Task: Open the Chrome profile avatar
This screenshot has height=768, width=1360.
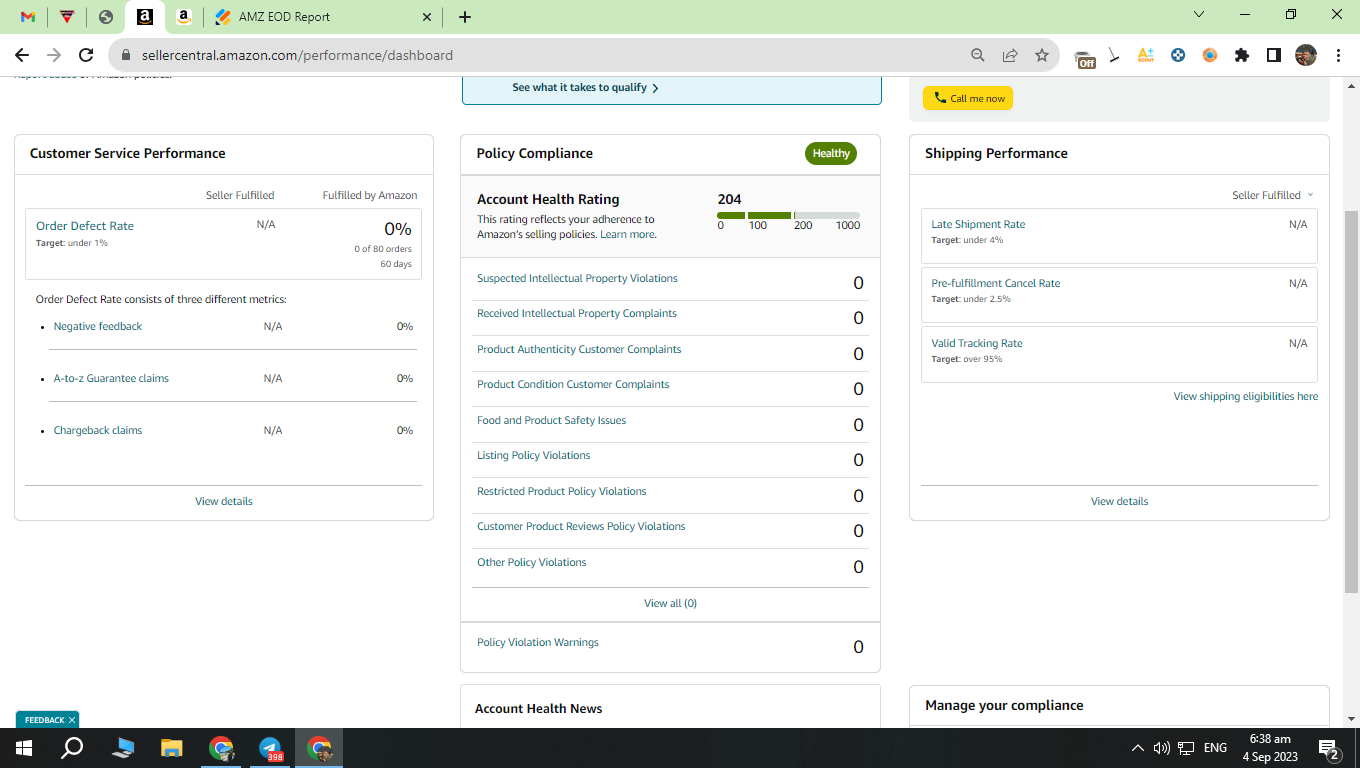Action: 1306,55
